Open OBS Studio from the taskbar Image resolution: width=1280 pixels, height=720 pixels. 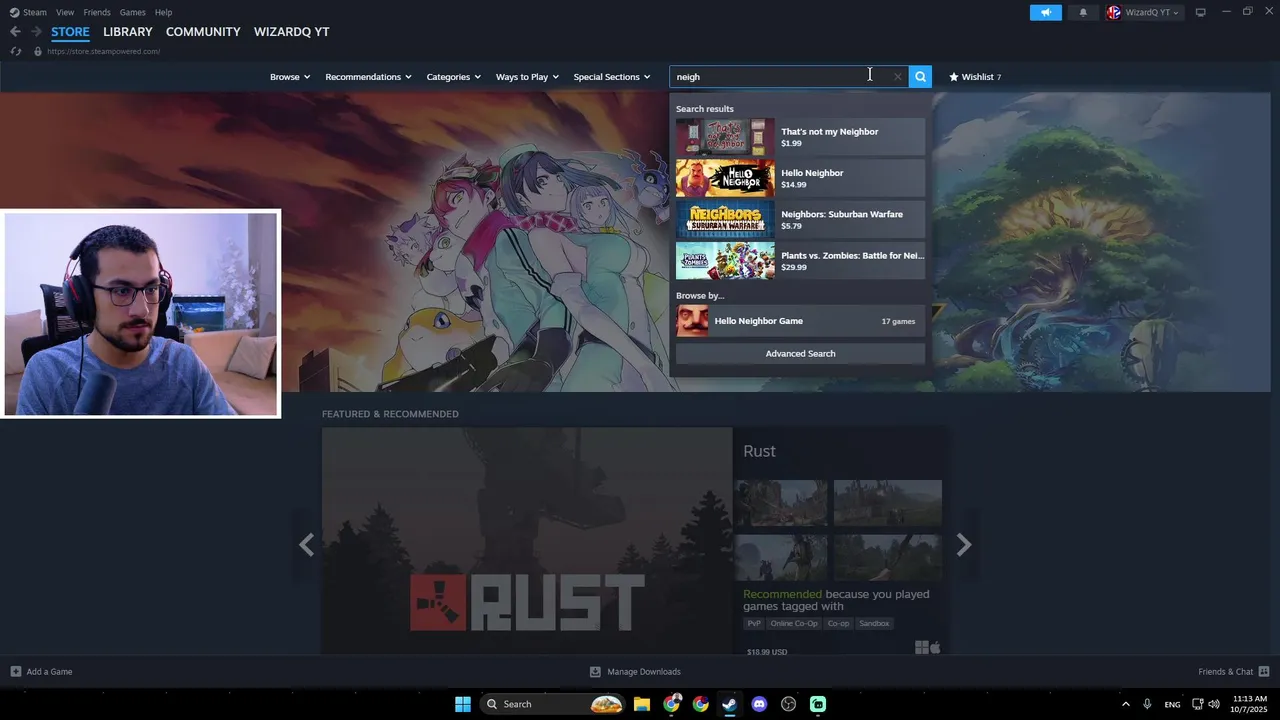click(788, 704)
